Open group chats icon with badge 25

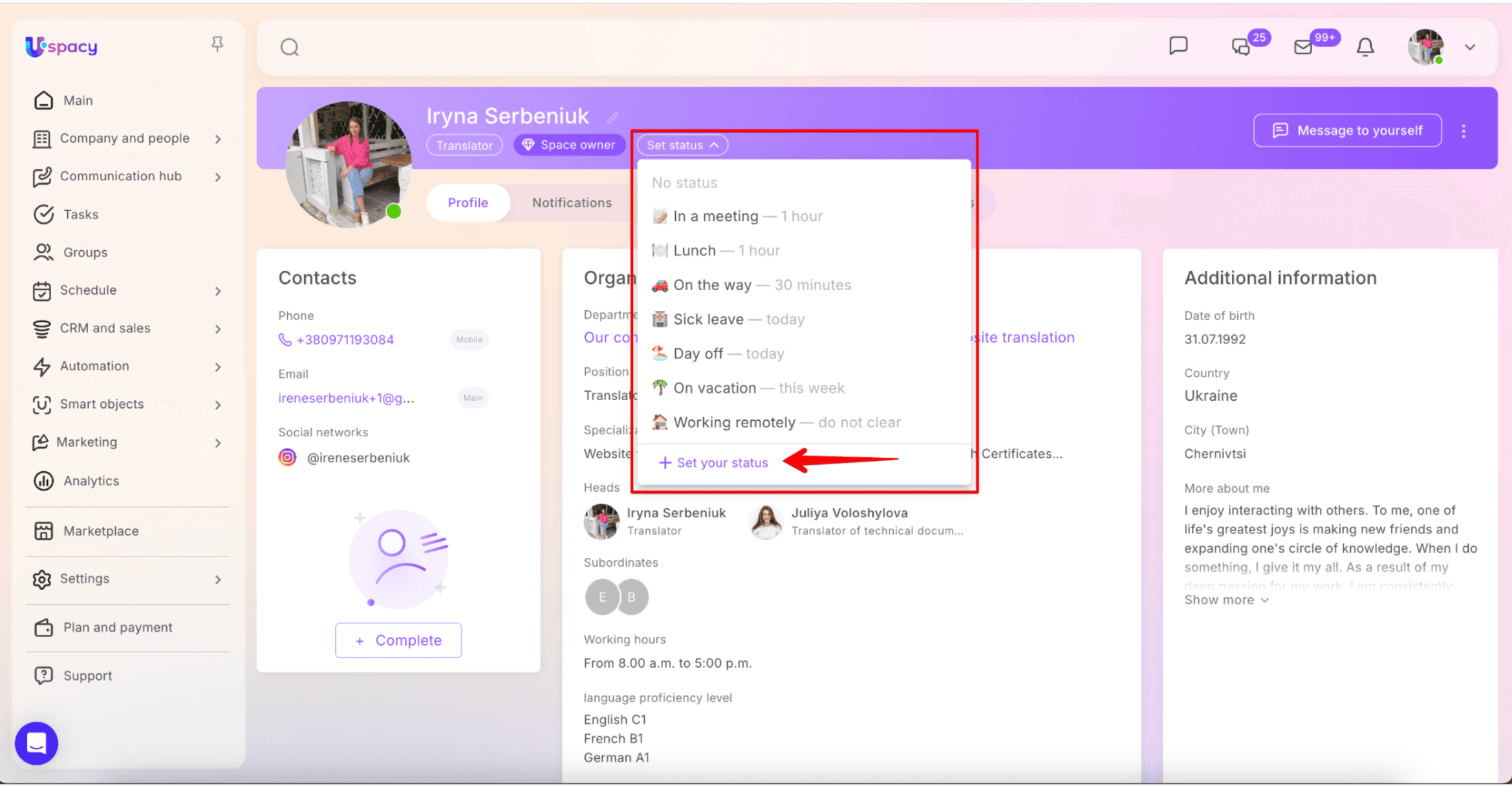[1241, 47]
